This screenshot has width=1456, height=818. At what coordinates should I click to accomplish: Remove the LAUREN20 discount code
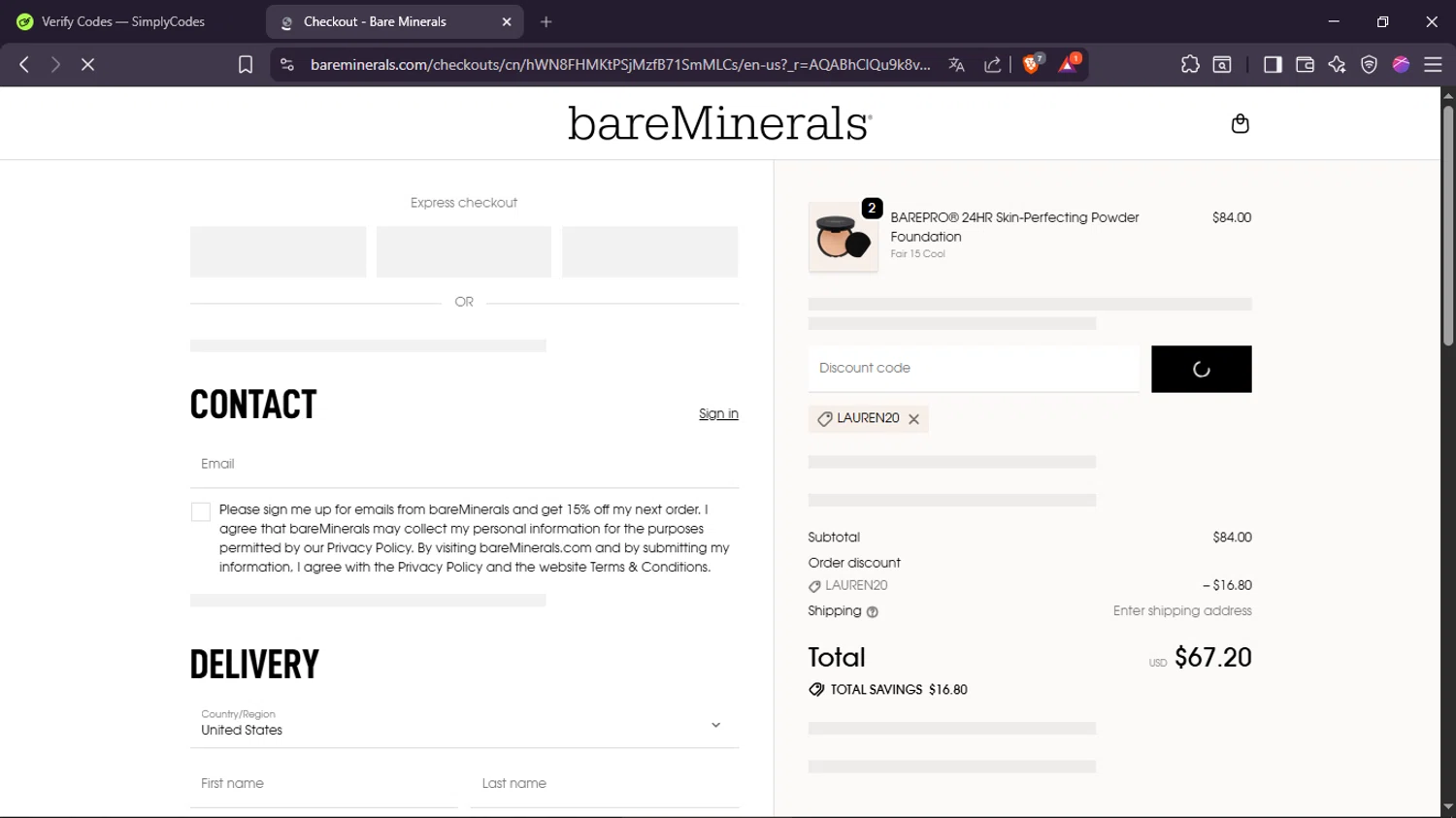913,419
